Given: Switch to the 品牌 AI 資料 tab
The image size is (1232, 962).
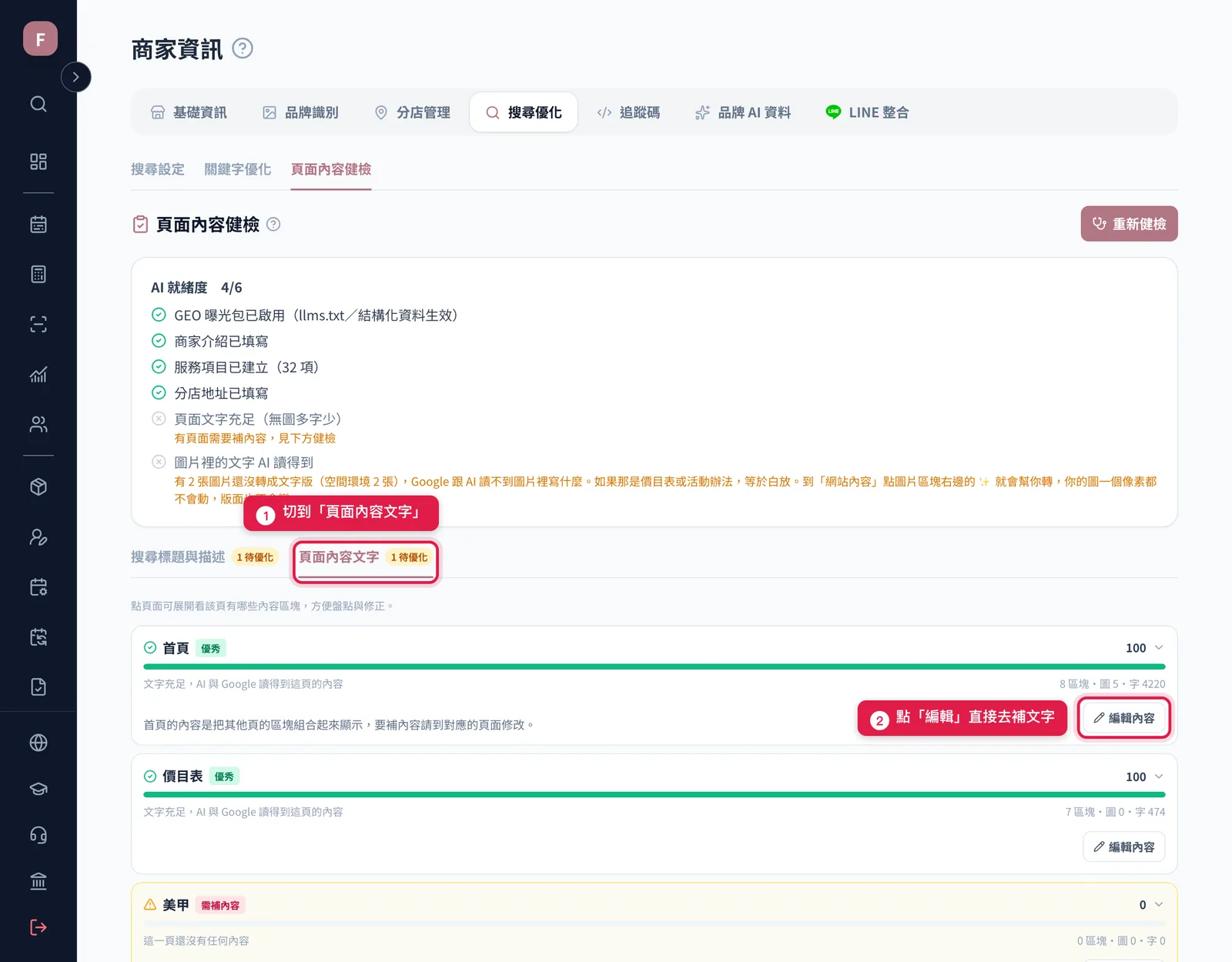Looking at the screenshot, I should (x=743, y=112).
